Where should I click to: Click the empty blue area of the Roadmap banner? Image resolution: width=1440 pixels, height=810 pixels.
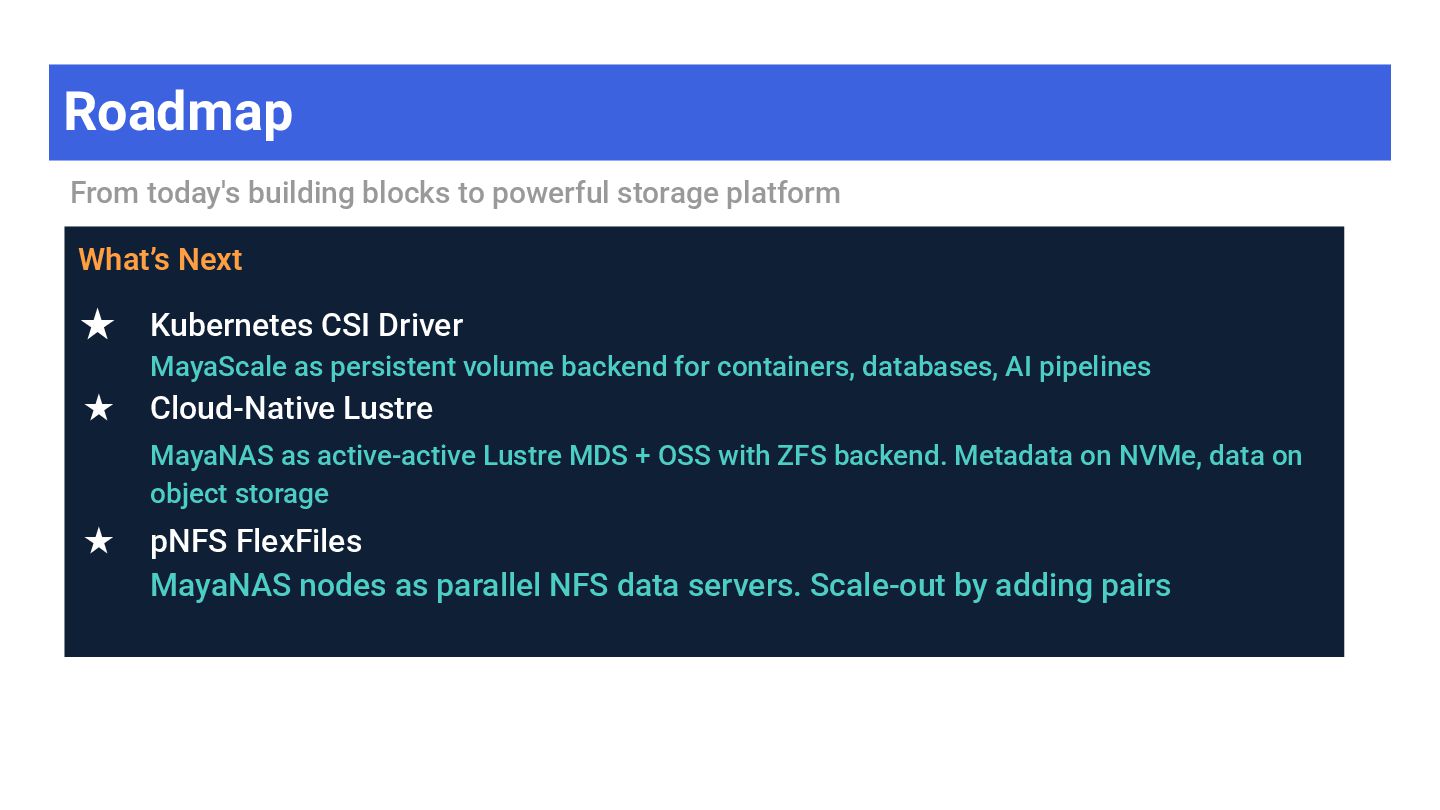point(840,112)
